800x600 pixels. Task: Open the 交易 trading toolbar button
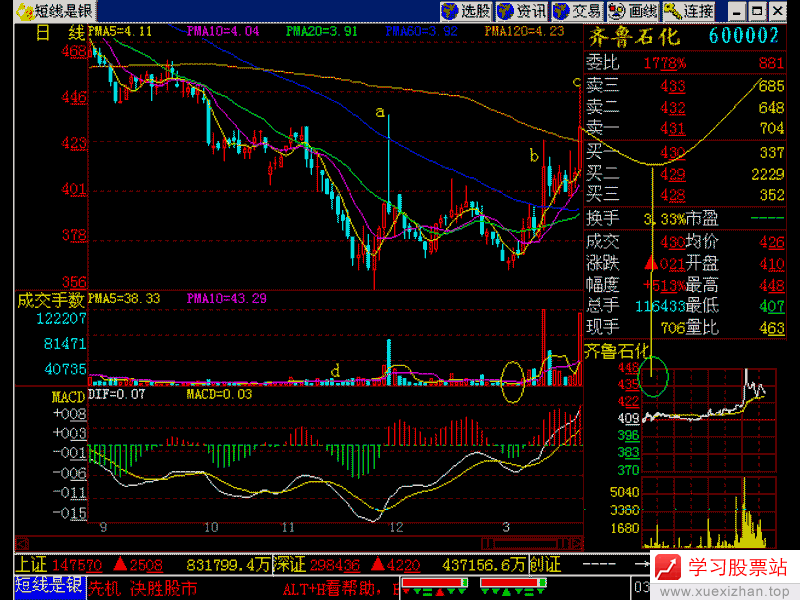(577, 11)
